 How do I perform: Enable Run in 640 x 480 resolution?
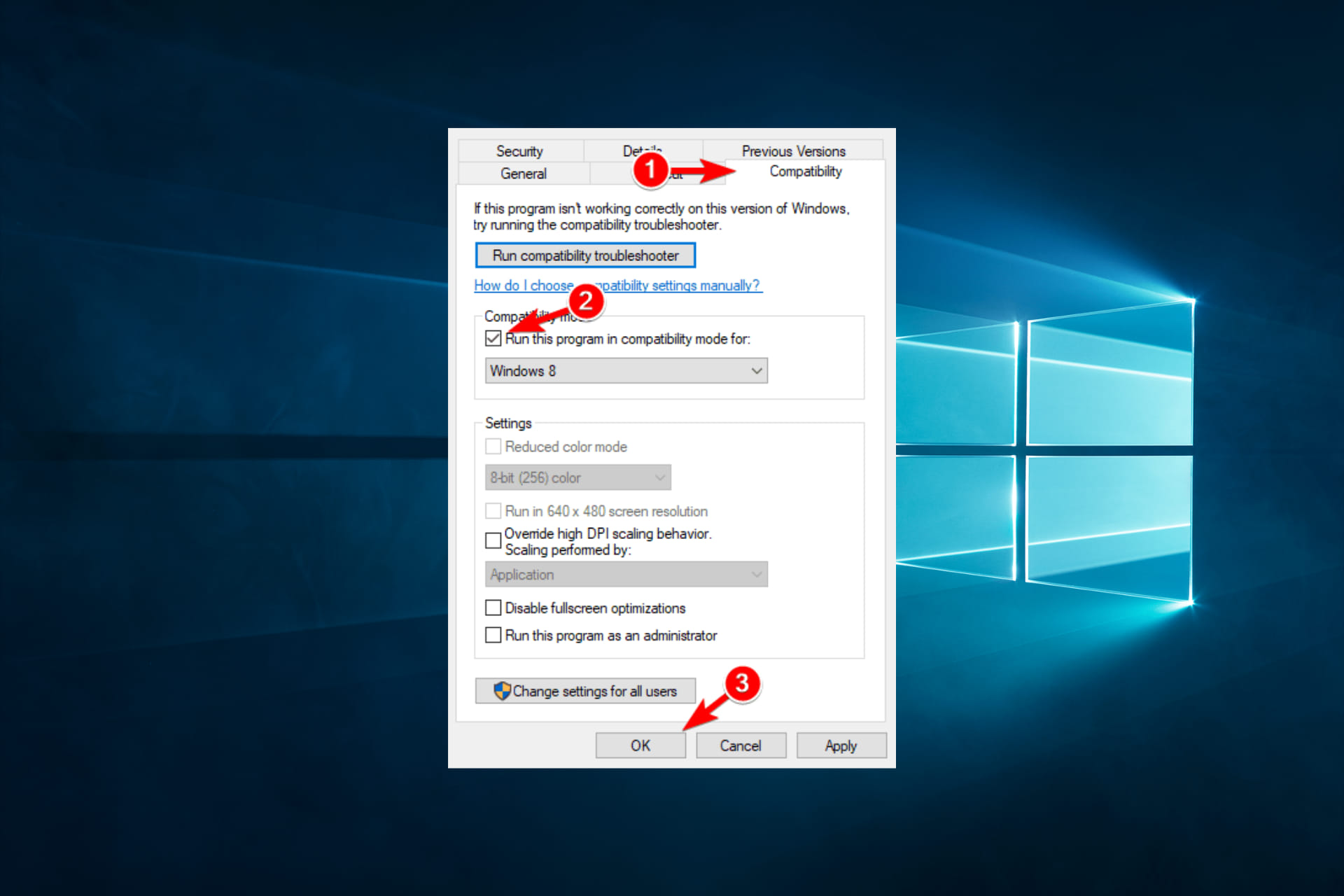[x=493, y=511]
